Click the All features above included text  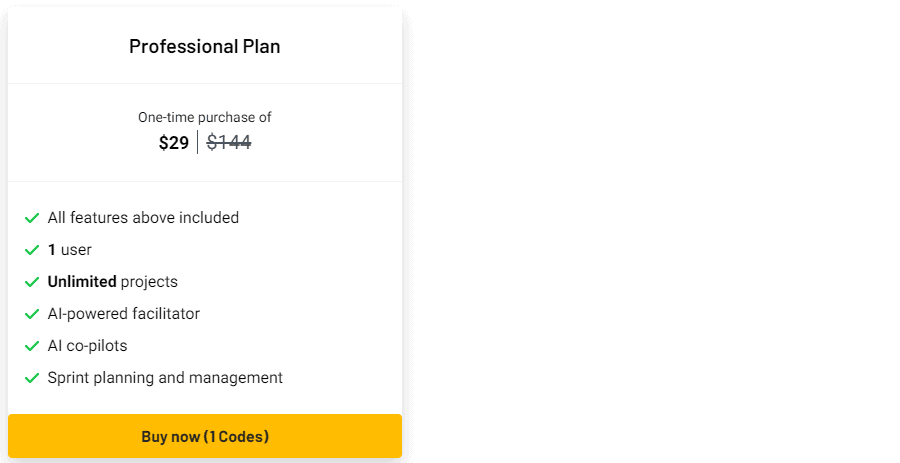pyautogui.click(x=143, y=218)
